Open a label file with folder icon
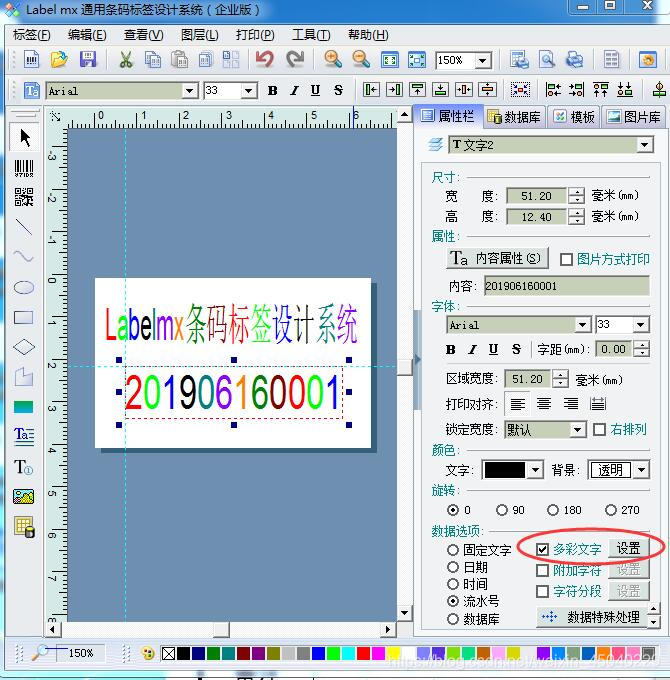This screenshot has height=680, width=670. (59, 59)
